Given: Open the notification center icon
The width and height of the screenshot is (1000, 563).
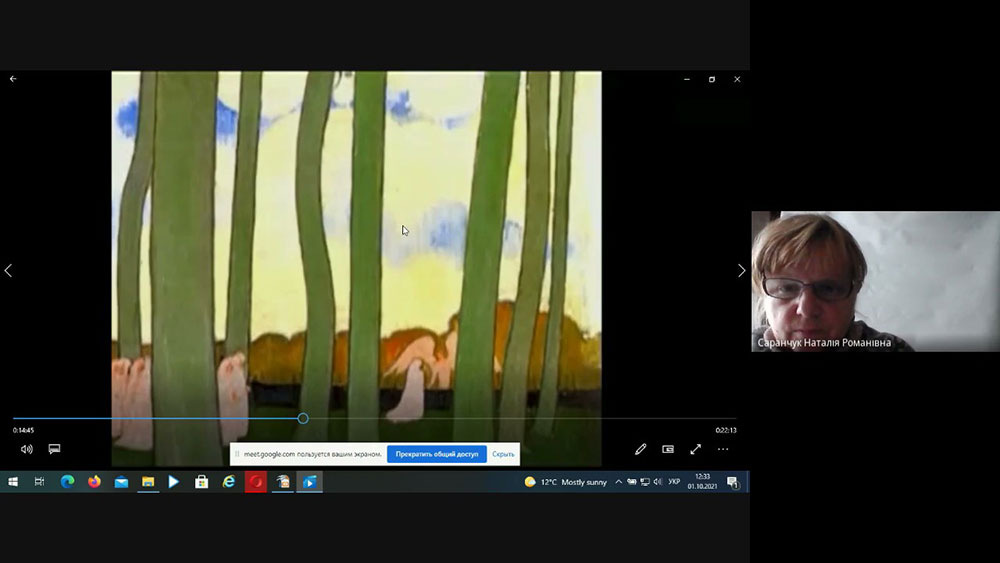Looking at the screenshot, I should pyautogui.click(x=733, y=482).
